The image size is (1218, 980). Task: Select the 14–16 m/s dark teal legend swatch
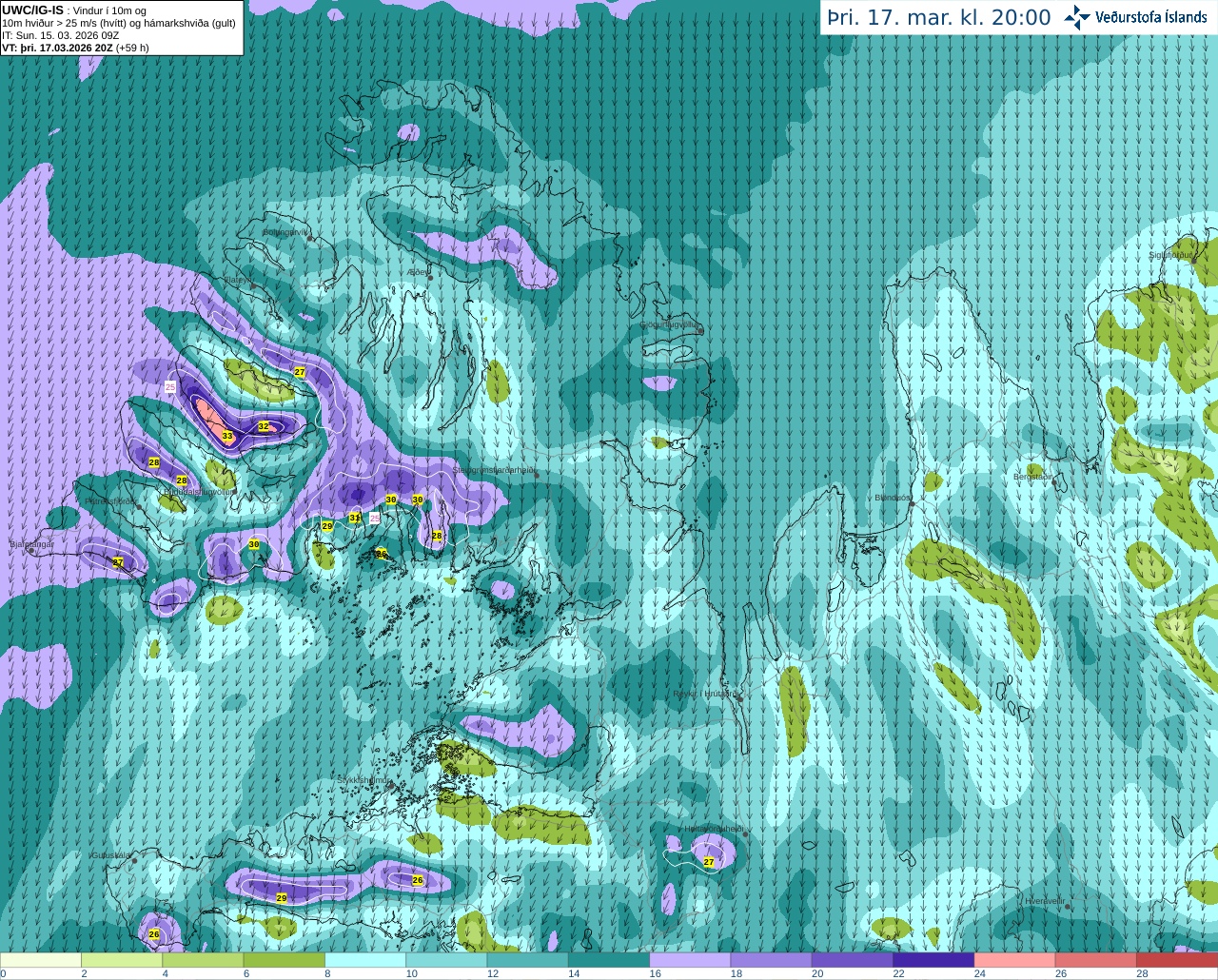point(609,960)
